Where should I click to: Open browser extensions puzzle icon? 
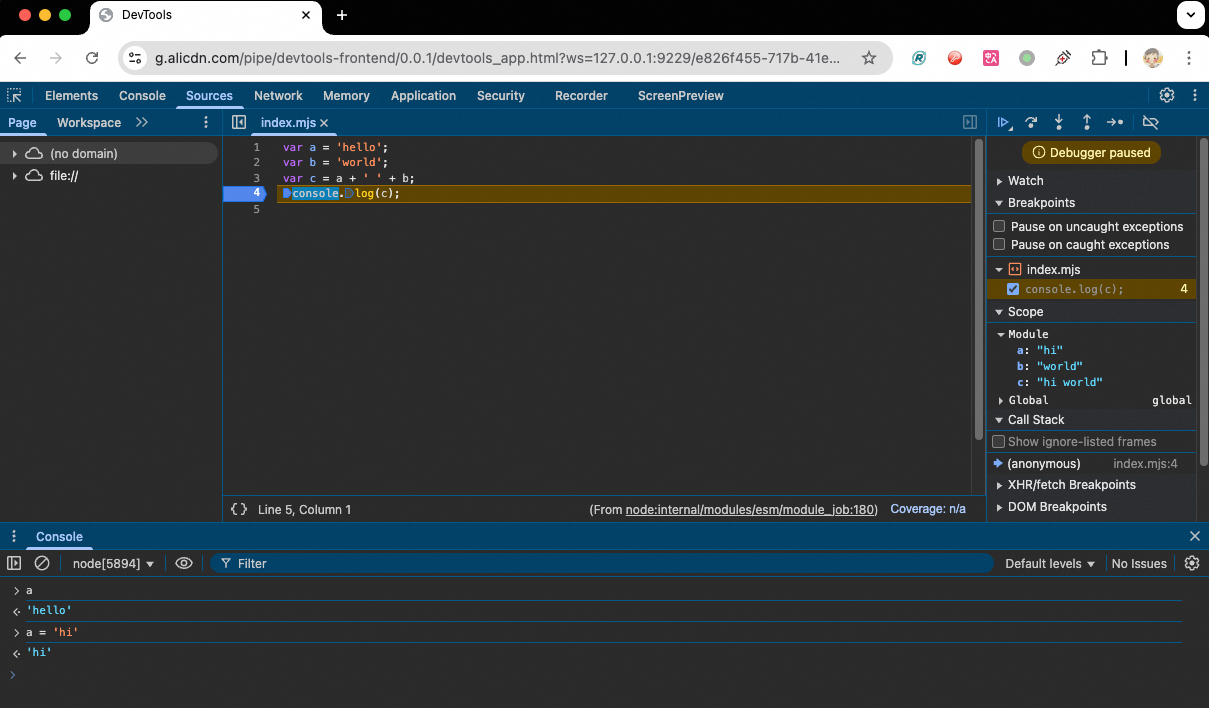[x=1099, y=58]
